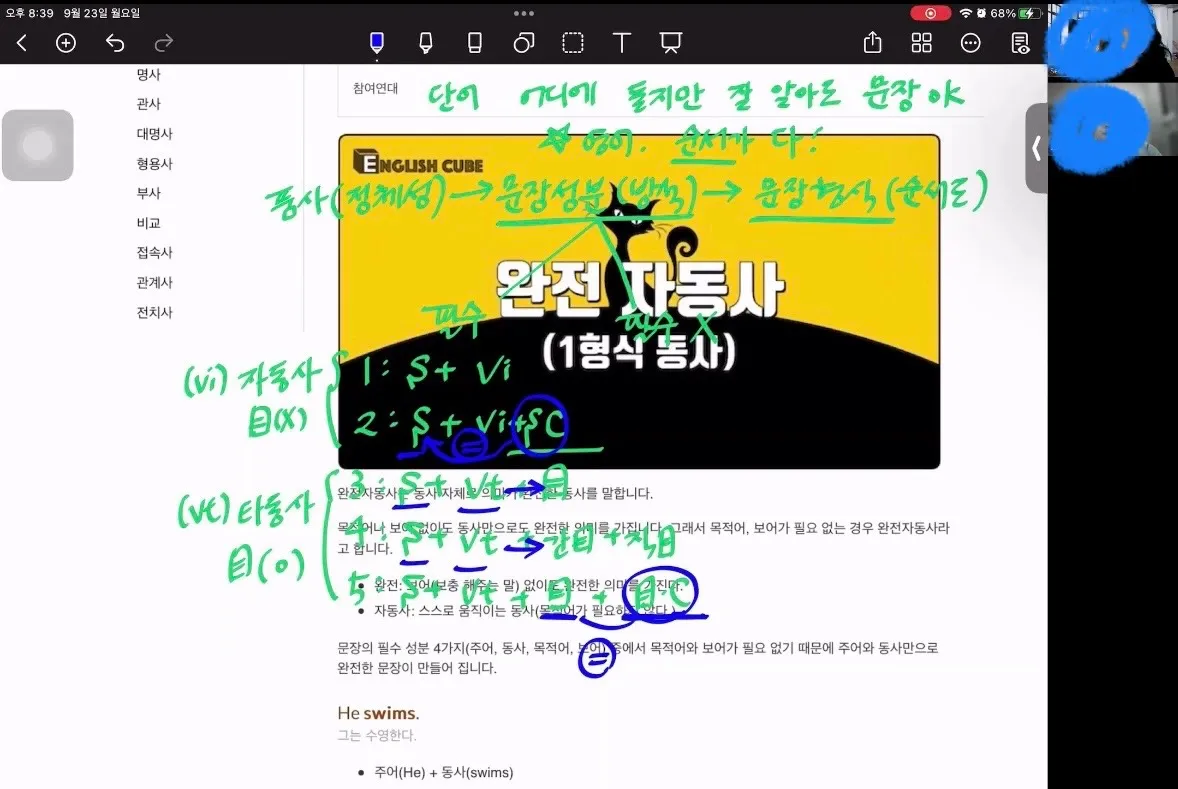Open 비교 in the sidebar
Screen dimensions: 1178x789
point(149,223)
